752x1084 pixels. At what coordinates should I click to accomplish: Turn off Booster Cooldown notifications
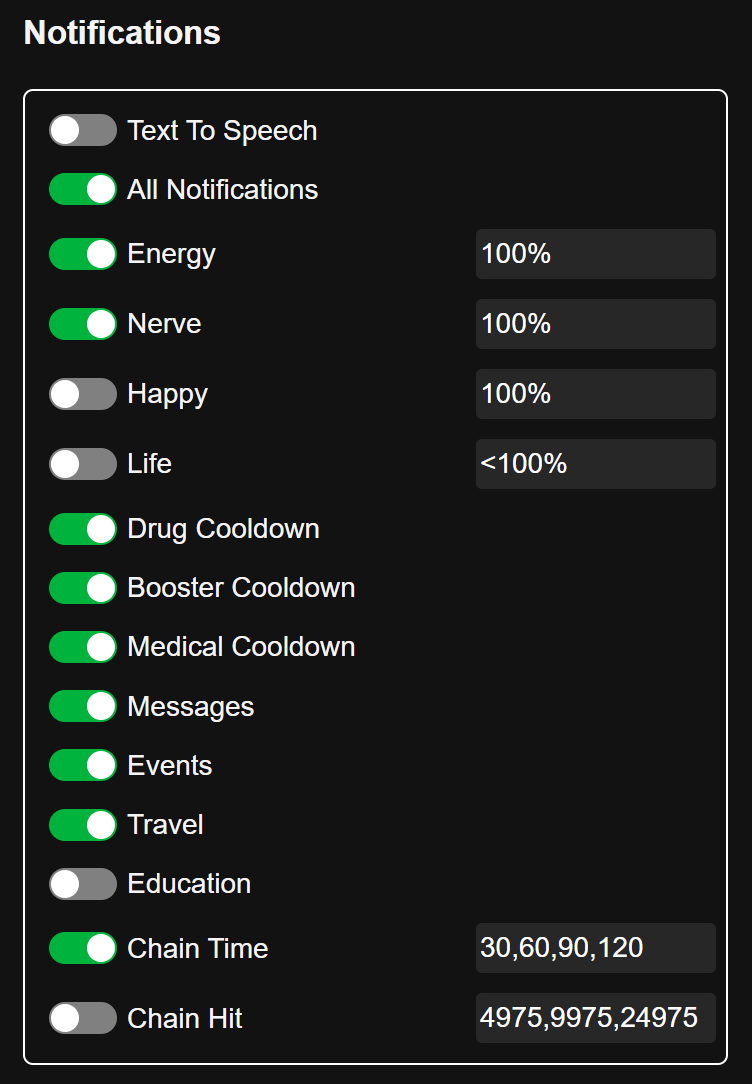(83, 588)
